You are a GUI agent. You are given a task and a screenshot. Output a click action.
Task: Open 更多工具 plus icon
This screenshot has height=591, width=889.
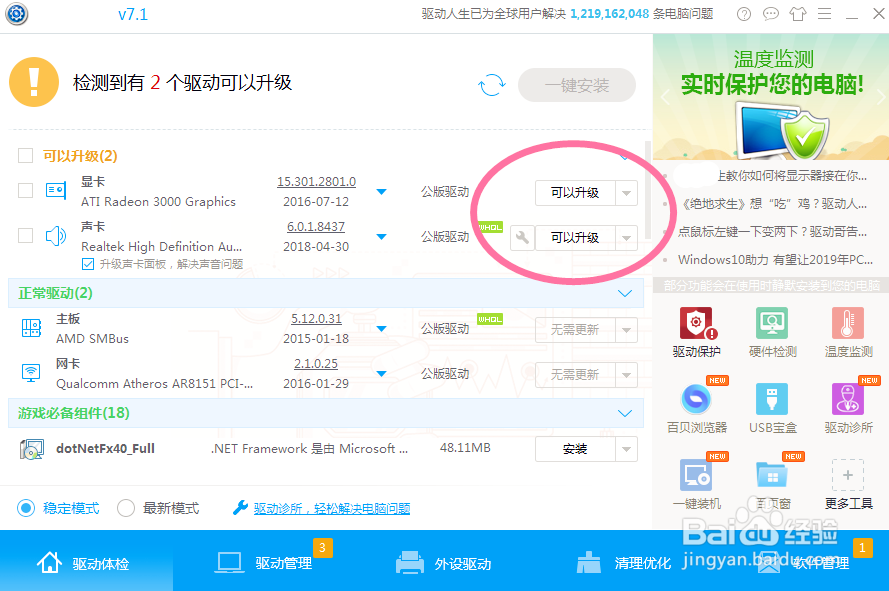(x=848, y=475)
